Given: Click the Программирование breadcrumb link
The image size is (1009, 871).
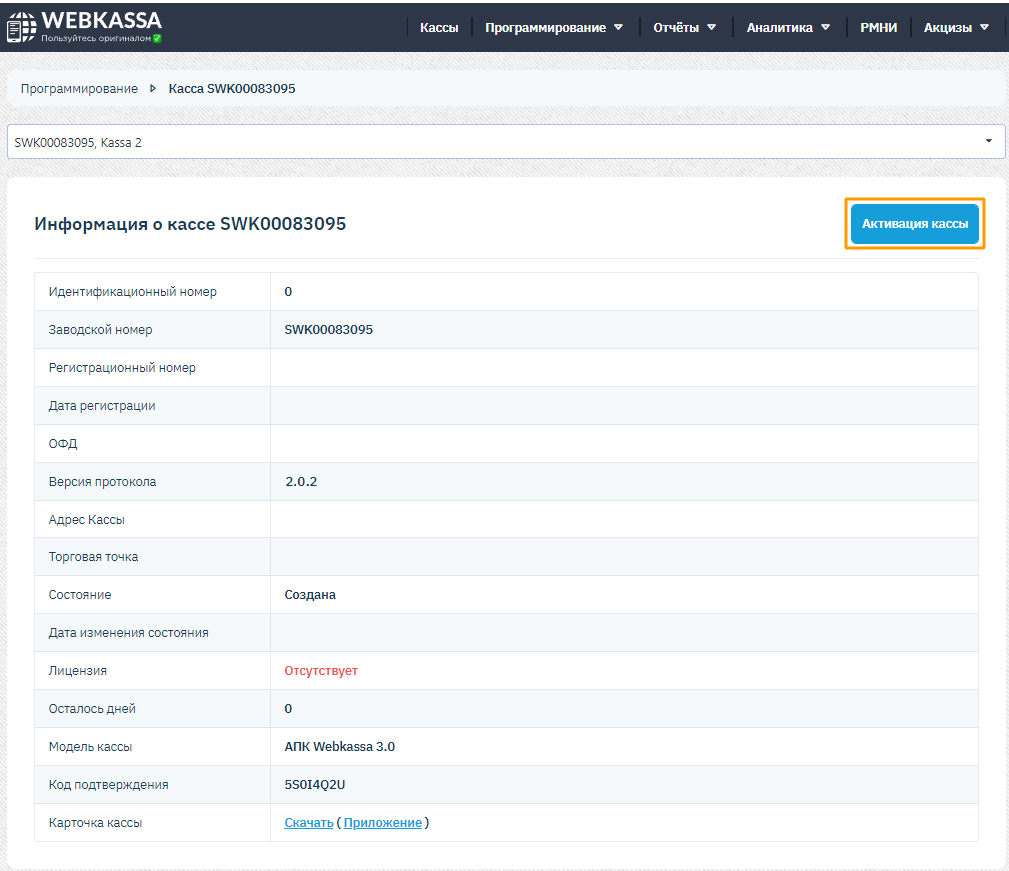Looking at the screenshot, I should tap(79, 89).
